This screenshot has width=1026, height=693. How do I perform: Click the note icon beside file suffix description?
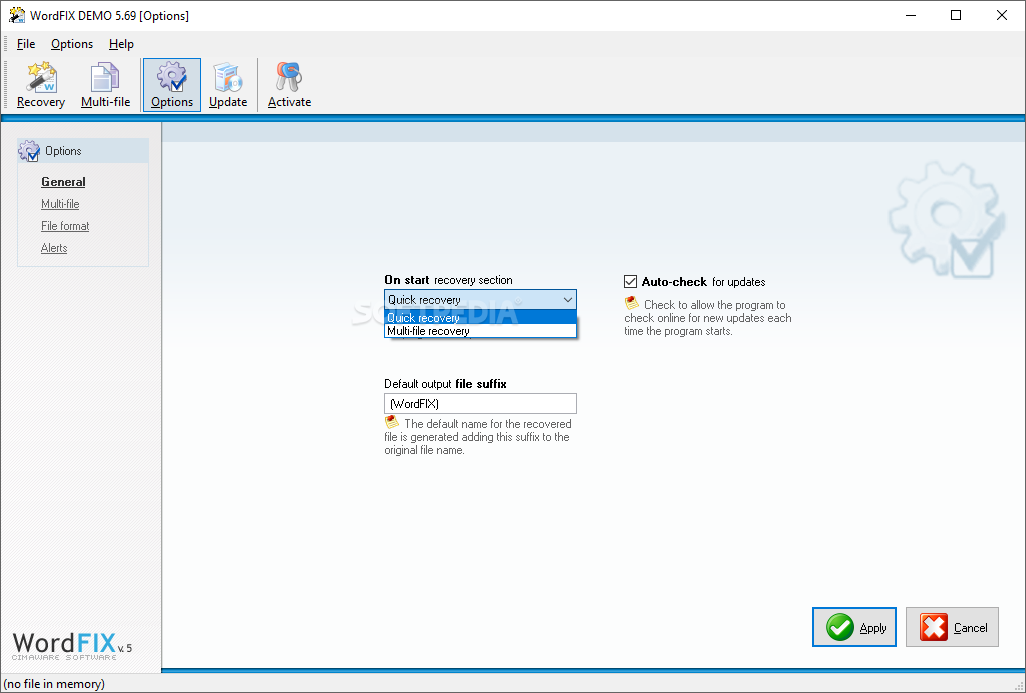coord(391,422)
